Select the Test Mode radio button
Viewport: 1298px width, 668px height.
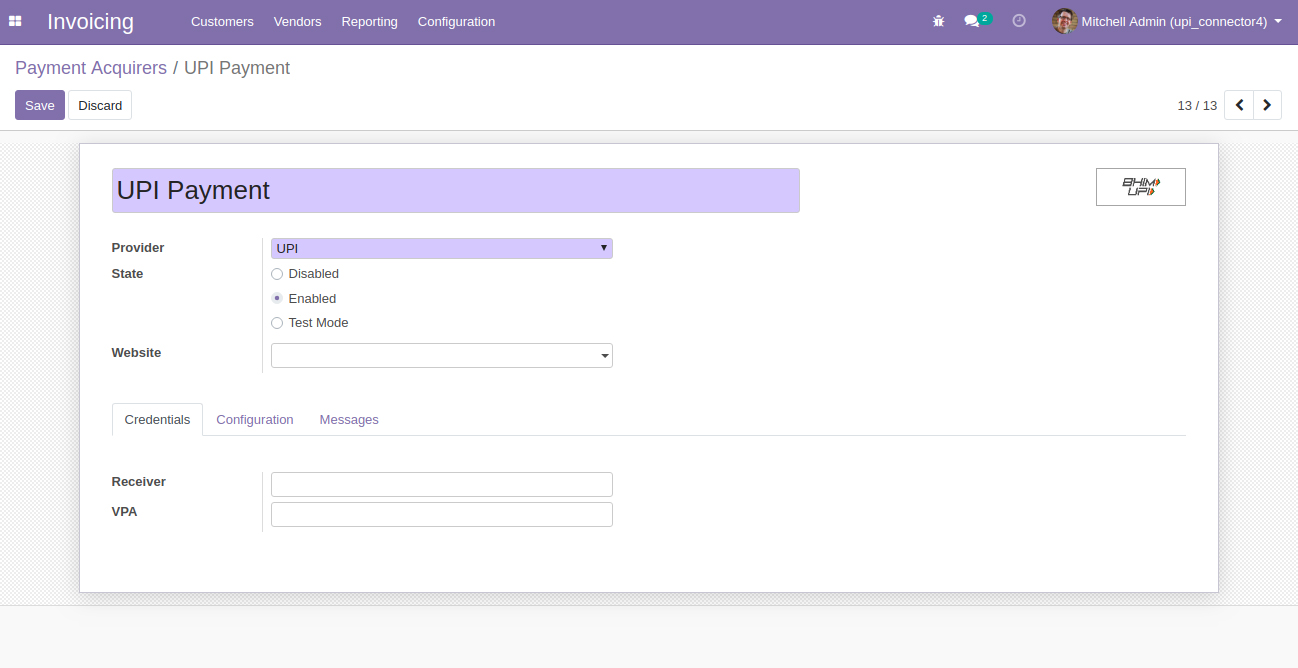coord(277,323)
